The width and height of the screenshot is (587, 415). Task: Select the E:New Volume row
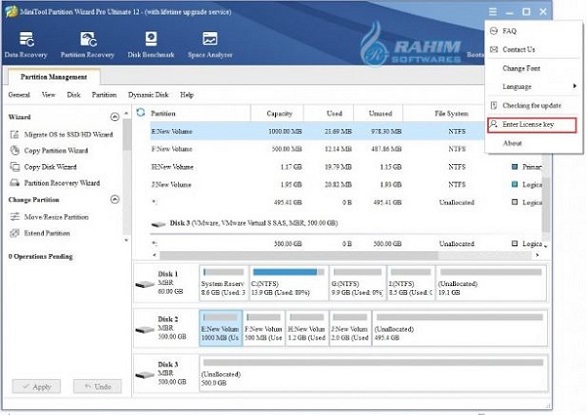click(x=317, y=131)
